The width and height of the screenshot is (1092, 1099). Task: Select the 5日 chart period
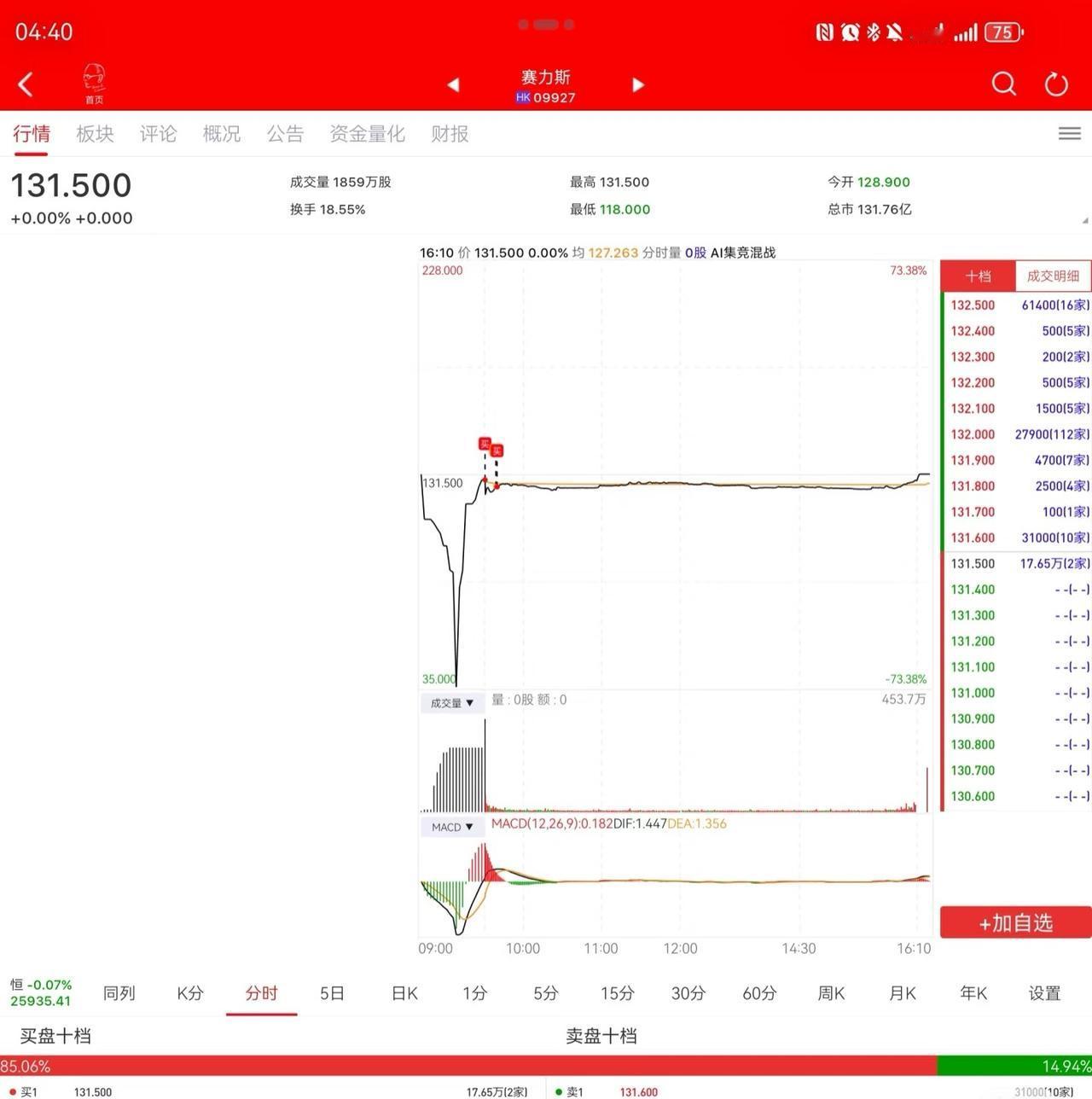coord(332,993)
